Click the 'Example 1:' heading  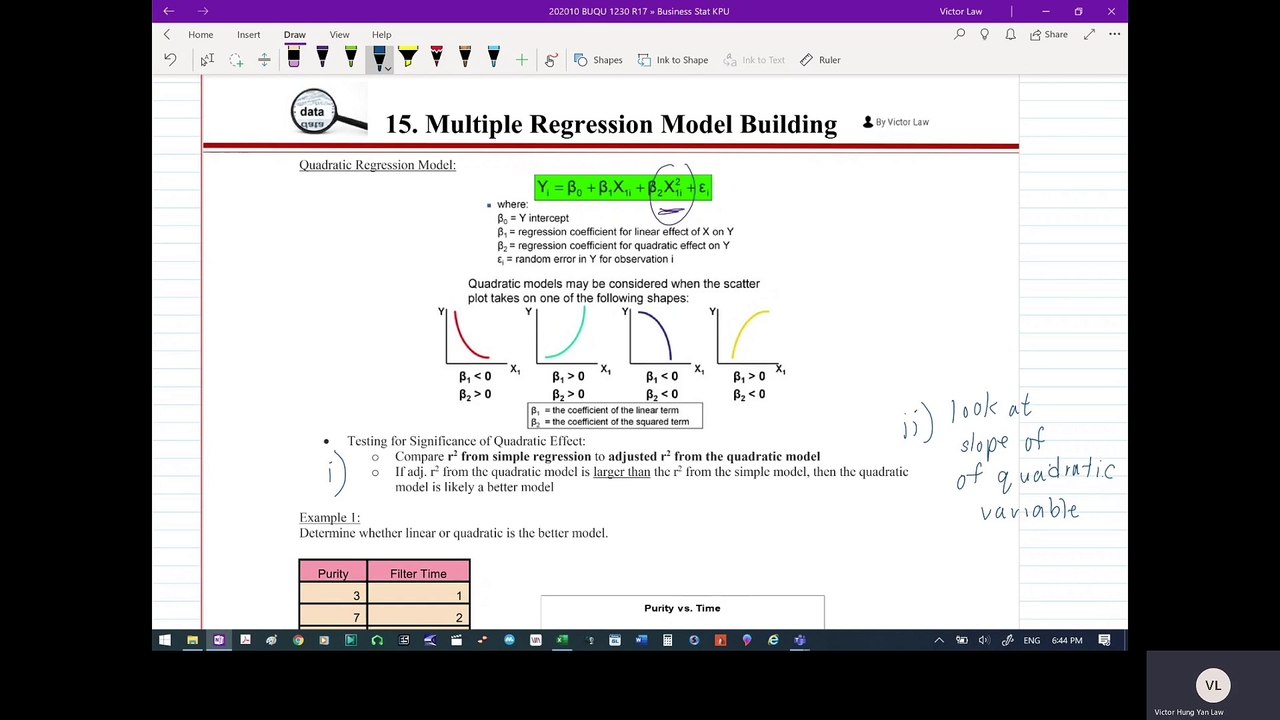click(x=329, y=517)
